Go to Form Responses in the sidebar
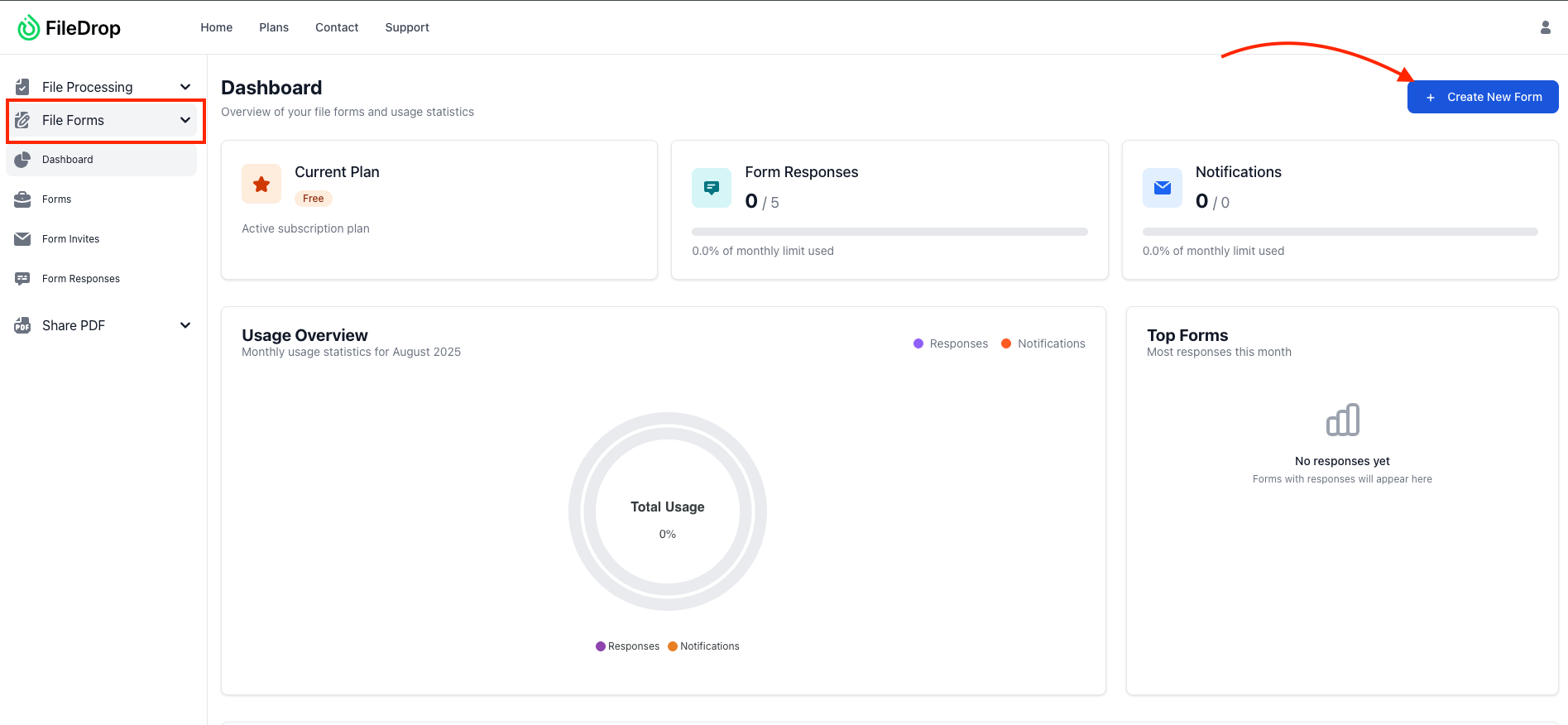 102,279
